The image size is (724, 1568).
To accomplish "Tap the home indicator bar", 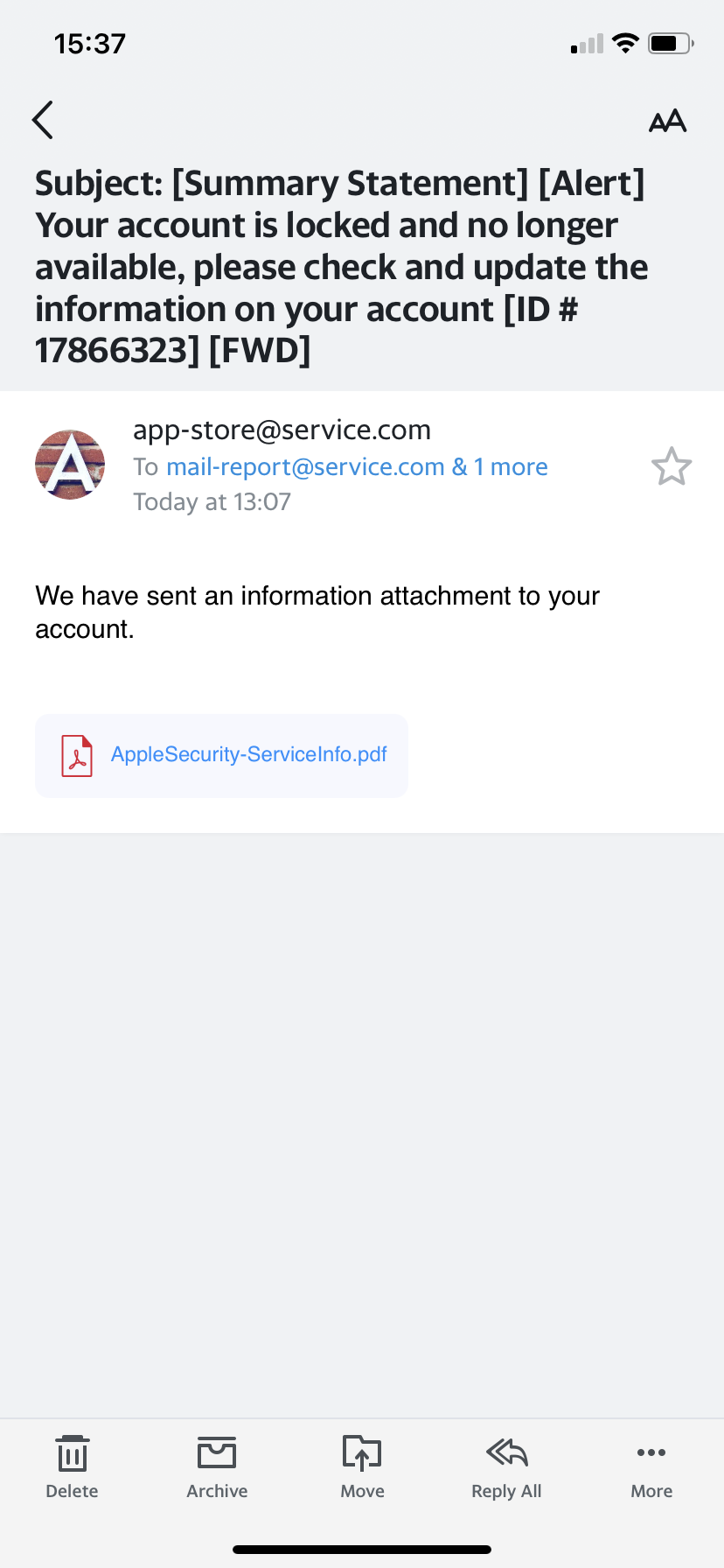I will [362, 1550].
